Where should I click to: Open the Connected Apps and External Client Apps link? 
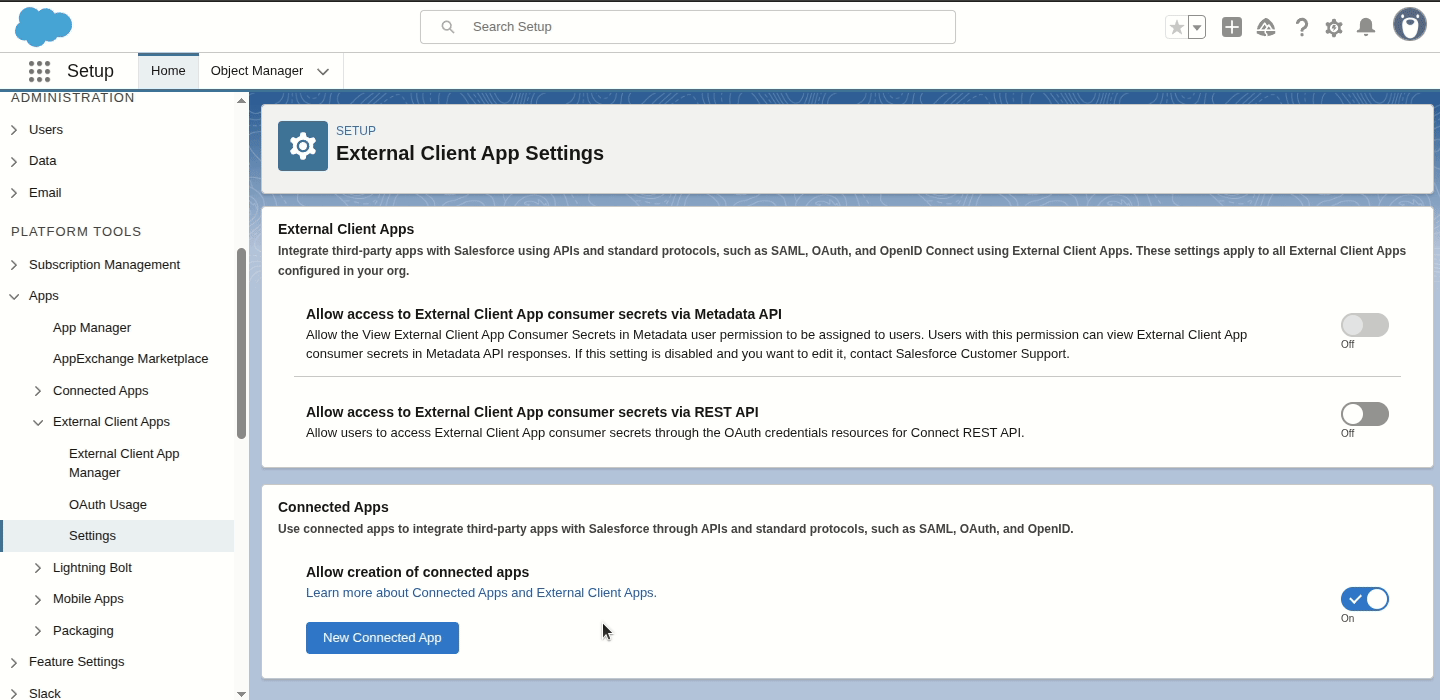point(481,592)
